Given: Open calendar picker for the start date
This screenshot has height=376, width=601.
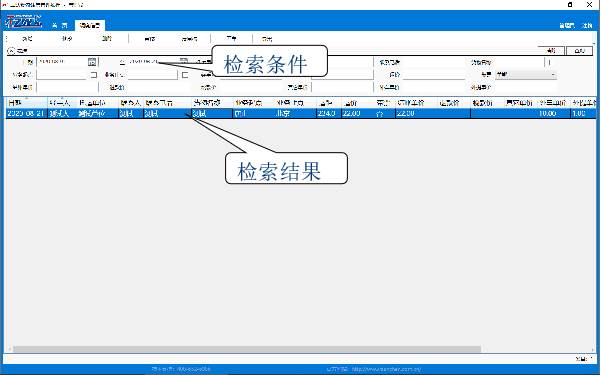Looking at the screenshot, I should (x=92, y=62).
